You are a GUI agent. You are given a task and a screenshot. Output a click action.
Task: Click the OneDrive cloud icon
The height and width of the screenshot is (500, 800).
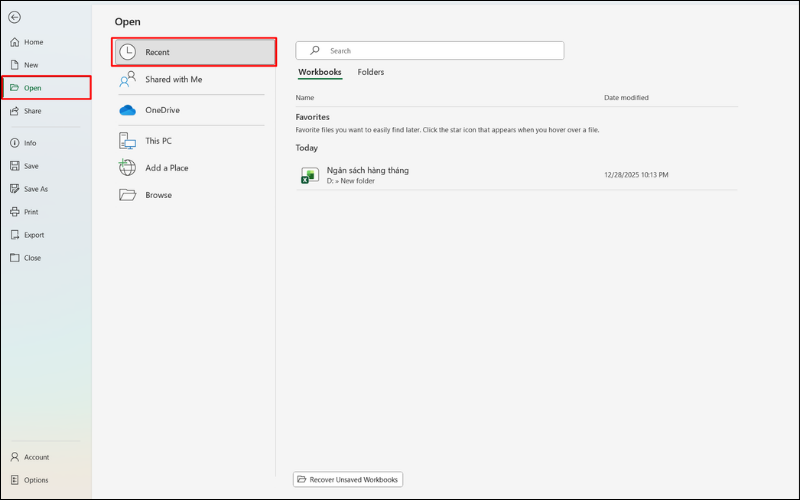click(128, 110)
